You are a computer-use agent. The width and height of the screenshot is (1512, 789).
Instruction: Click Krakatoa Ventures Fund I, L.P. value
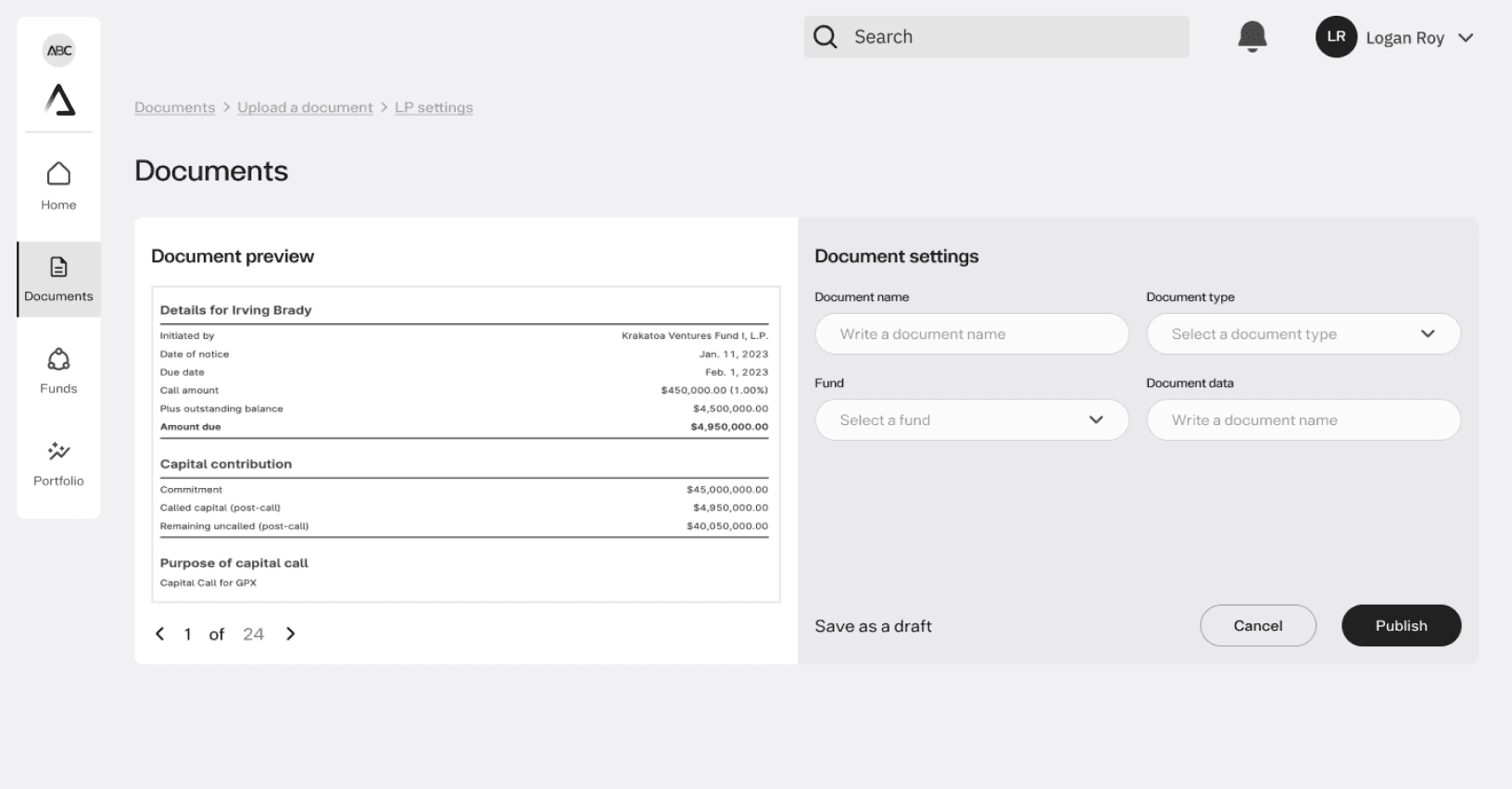pos(695,335)
